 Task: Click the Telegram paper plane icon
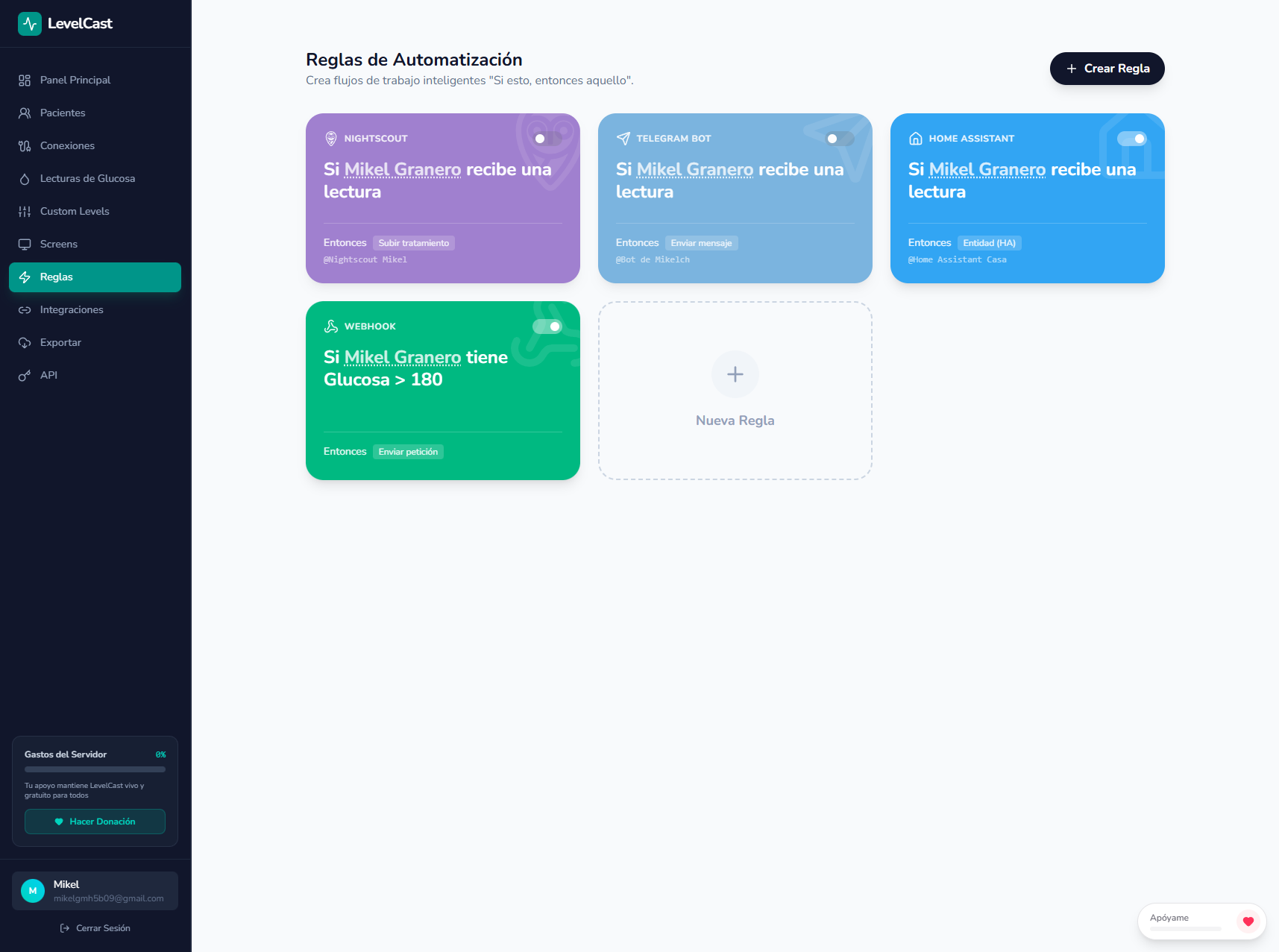pos(623,139)
